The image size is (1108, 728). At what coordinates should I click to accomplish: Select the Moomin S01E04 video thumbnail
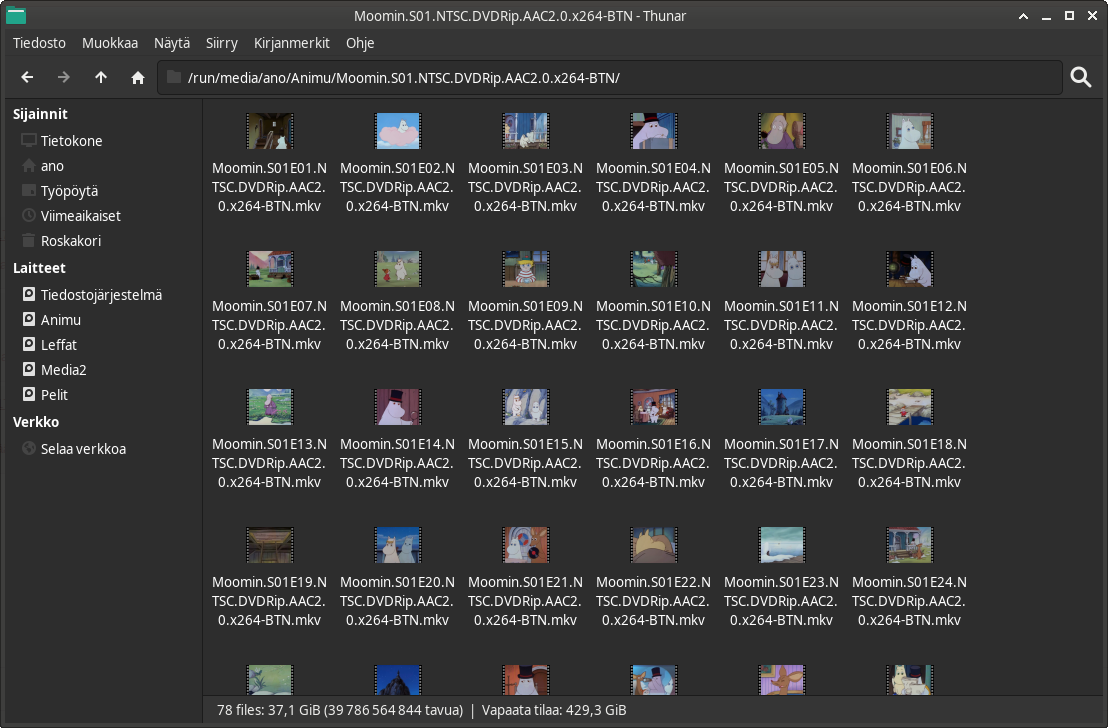[654, 131]
